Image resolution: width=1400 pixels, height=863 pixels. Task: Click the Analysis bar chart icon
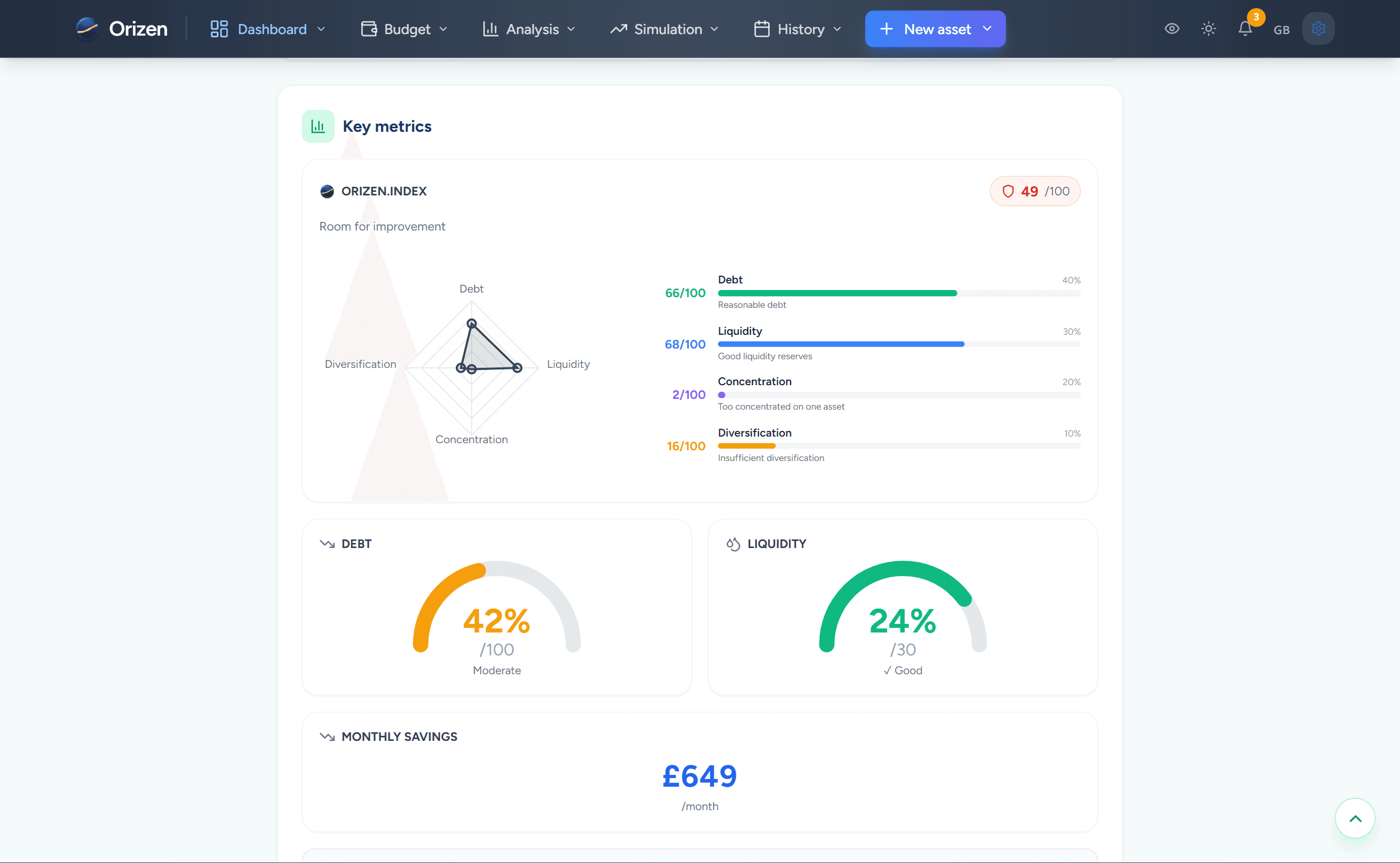click(490, 29)
